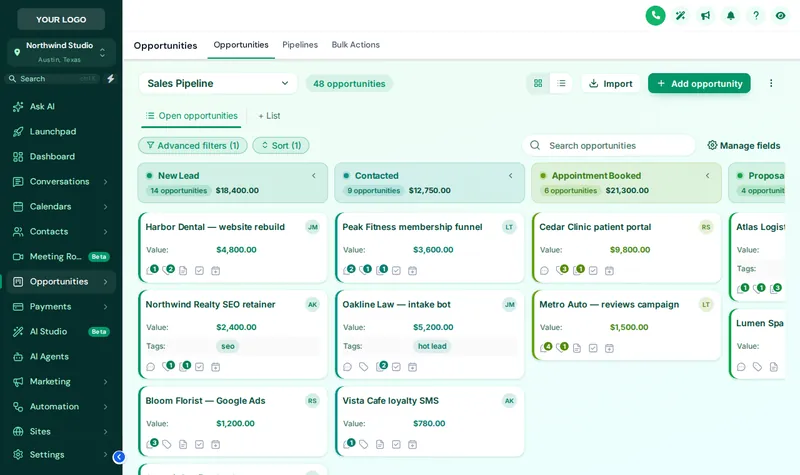Image resolution: width=800 pixels, height=475 pixels.
Task: Select the Open opportunities list tab
Action: pyautogui.click(x=191, y=116)
